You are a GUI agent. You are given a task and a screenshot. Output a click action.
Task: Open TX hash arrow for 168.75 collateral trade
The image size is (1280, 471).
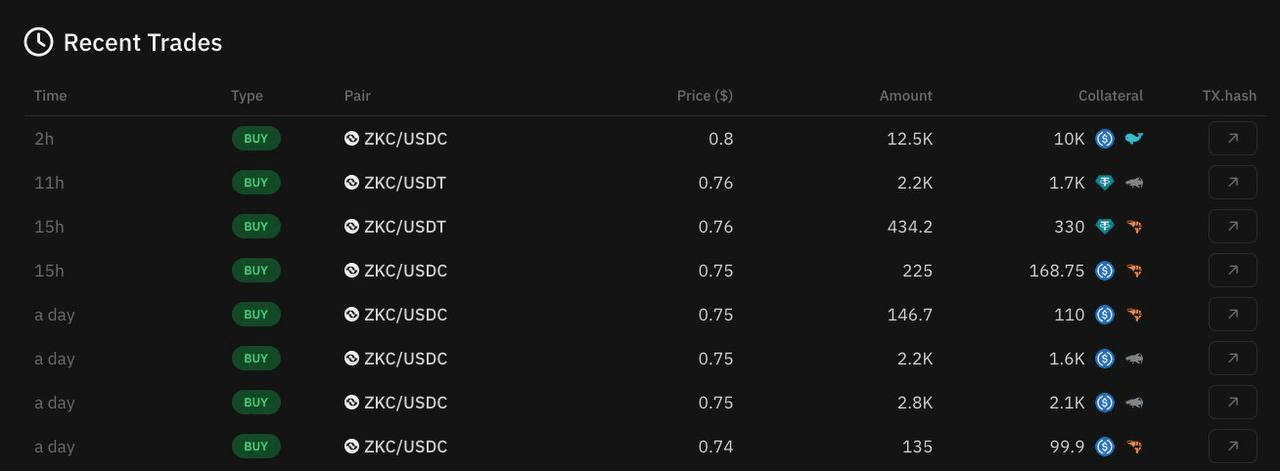coord(1232,270)
